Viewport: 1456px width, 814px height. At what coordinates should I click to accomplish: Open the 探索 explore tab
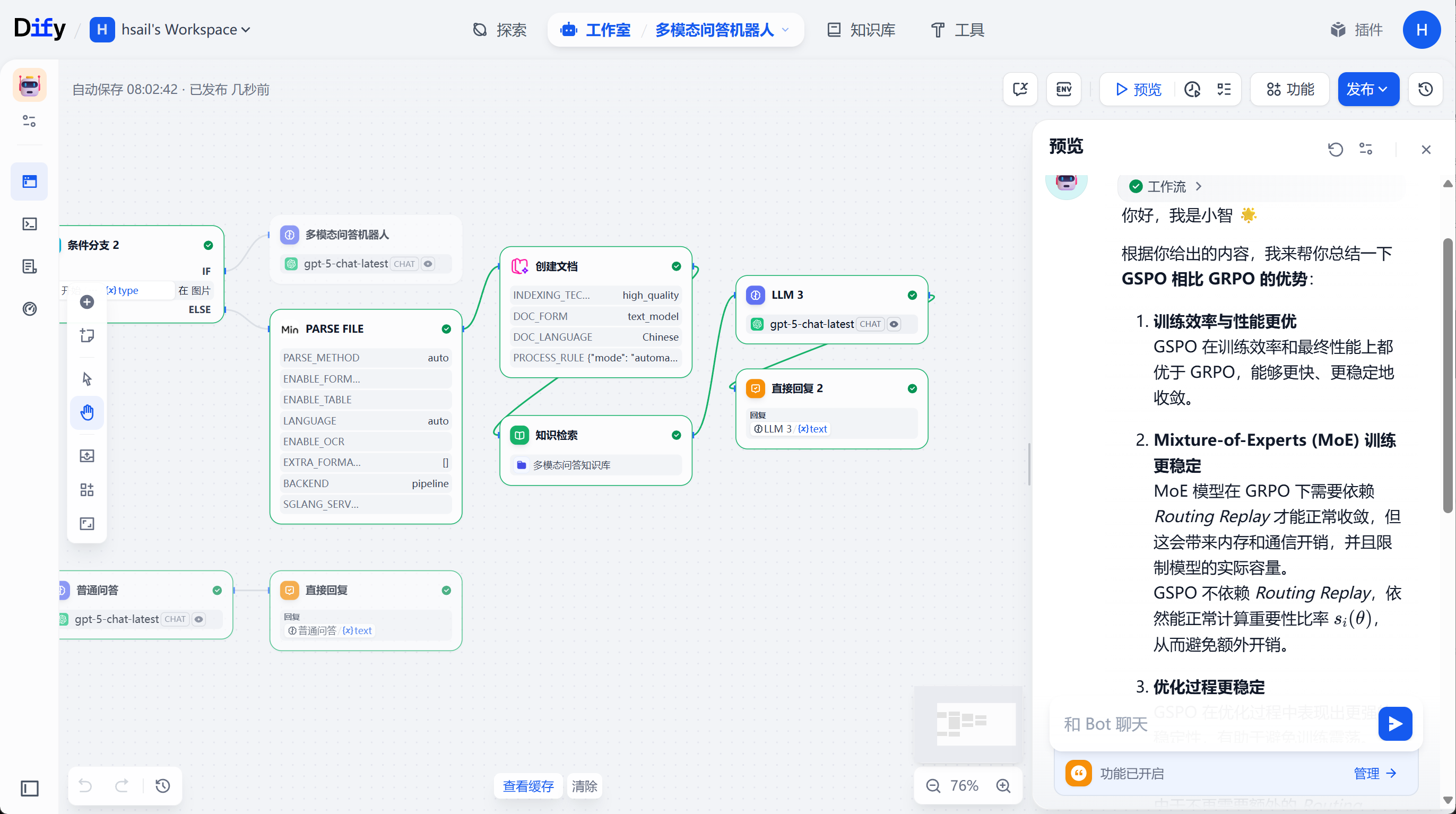(500, 29)
